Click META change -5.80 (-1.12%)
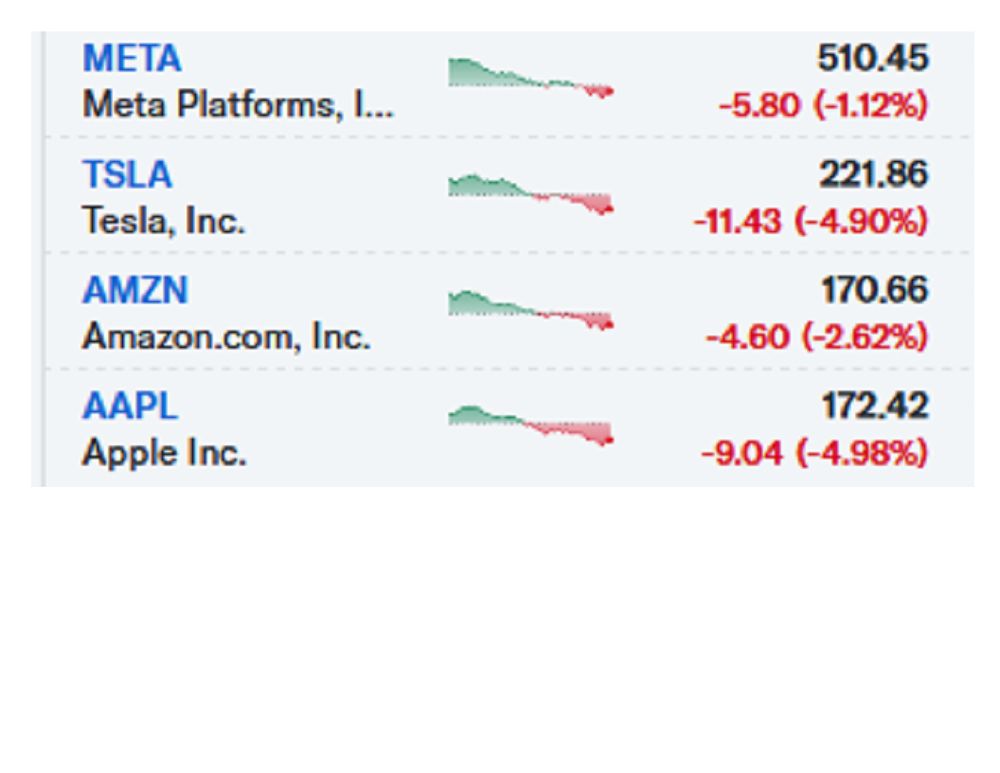1000x773 pixels. (x=823, y=105)
